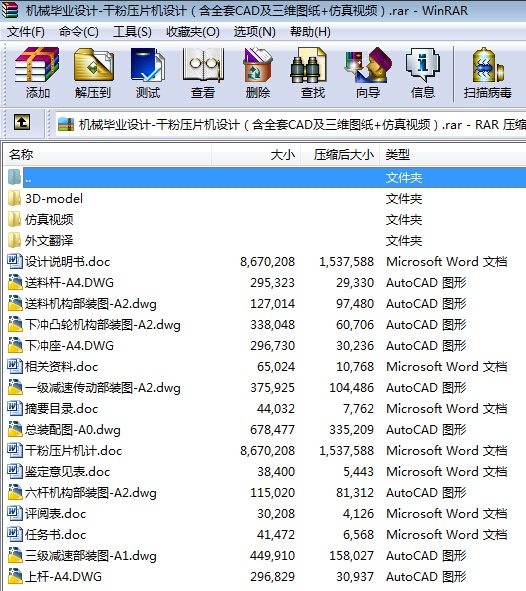
Task: Open the 命令(C) menu
Action: pos(79,32)
